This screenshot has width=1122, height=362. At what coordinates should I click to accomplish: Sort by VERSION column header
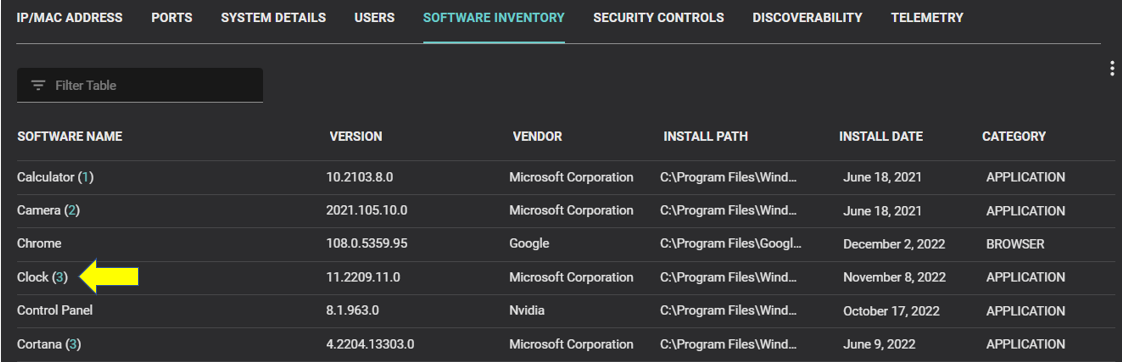click(x=356, y=136)
